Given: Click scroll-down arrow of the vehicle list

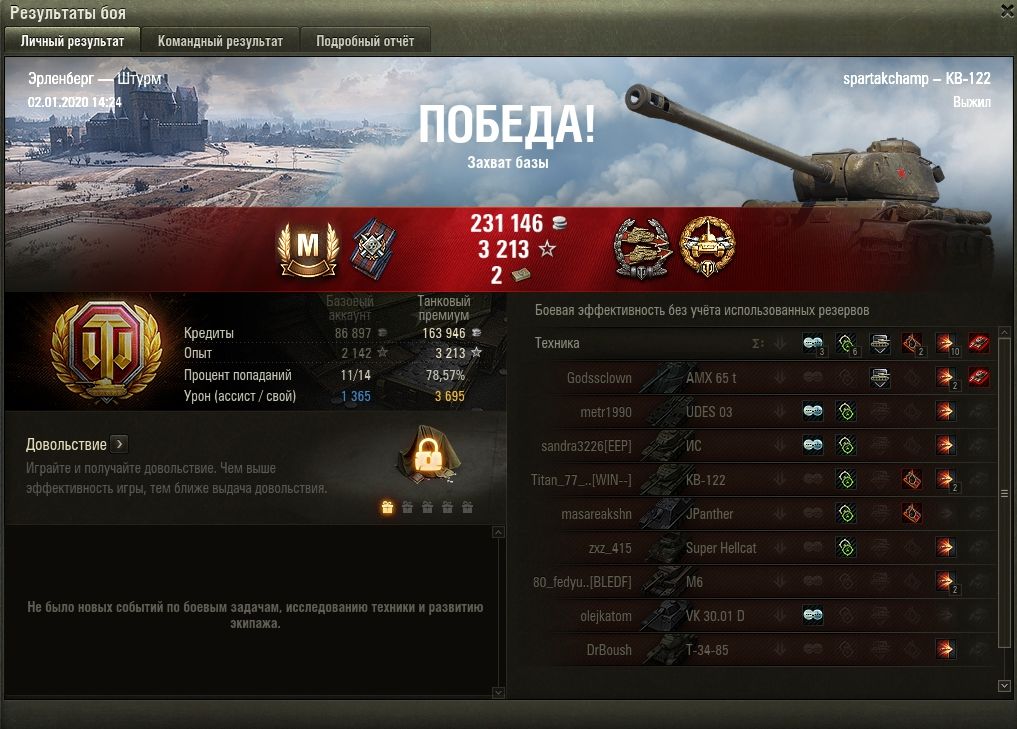Looking at the screenshot, I should 1004,686.
